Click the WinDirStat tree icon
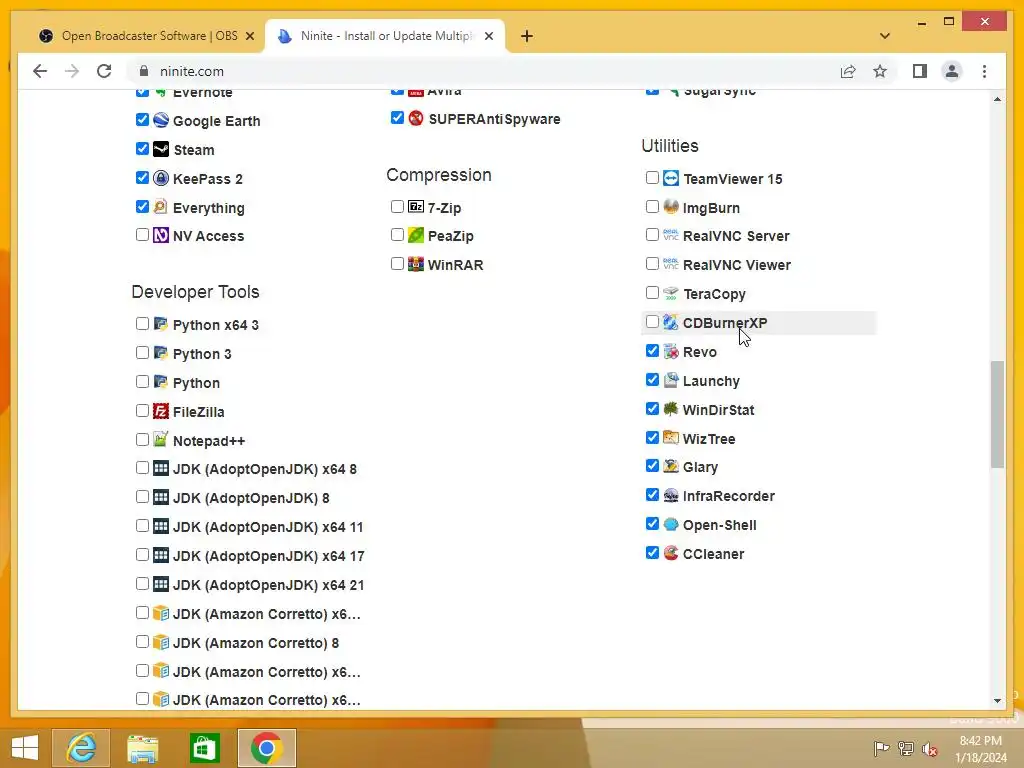Screen dimensions: 1024x768 coord(671,409)
